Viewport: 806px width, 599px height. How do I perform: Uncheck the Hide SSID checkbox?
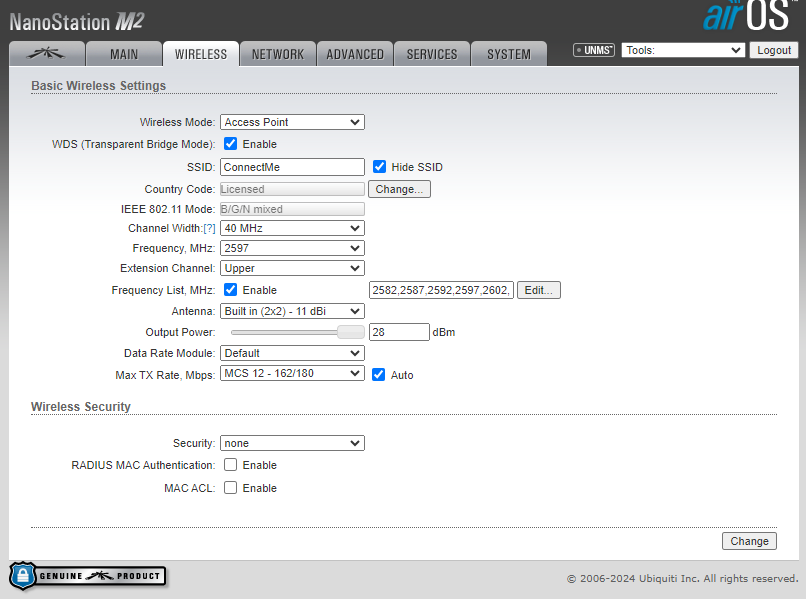[x=380, y=167]
